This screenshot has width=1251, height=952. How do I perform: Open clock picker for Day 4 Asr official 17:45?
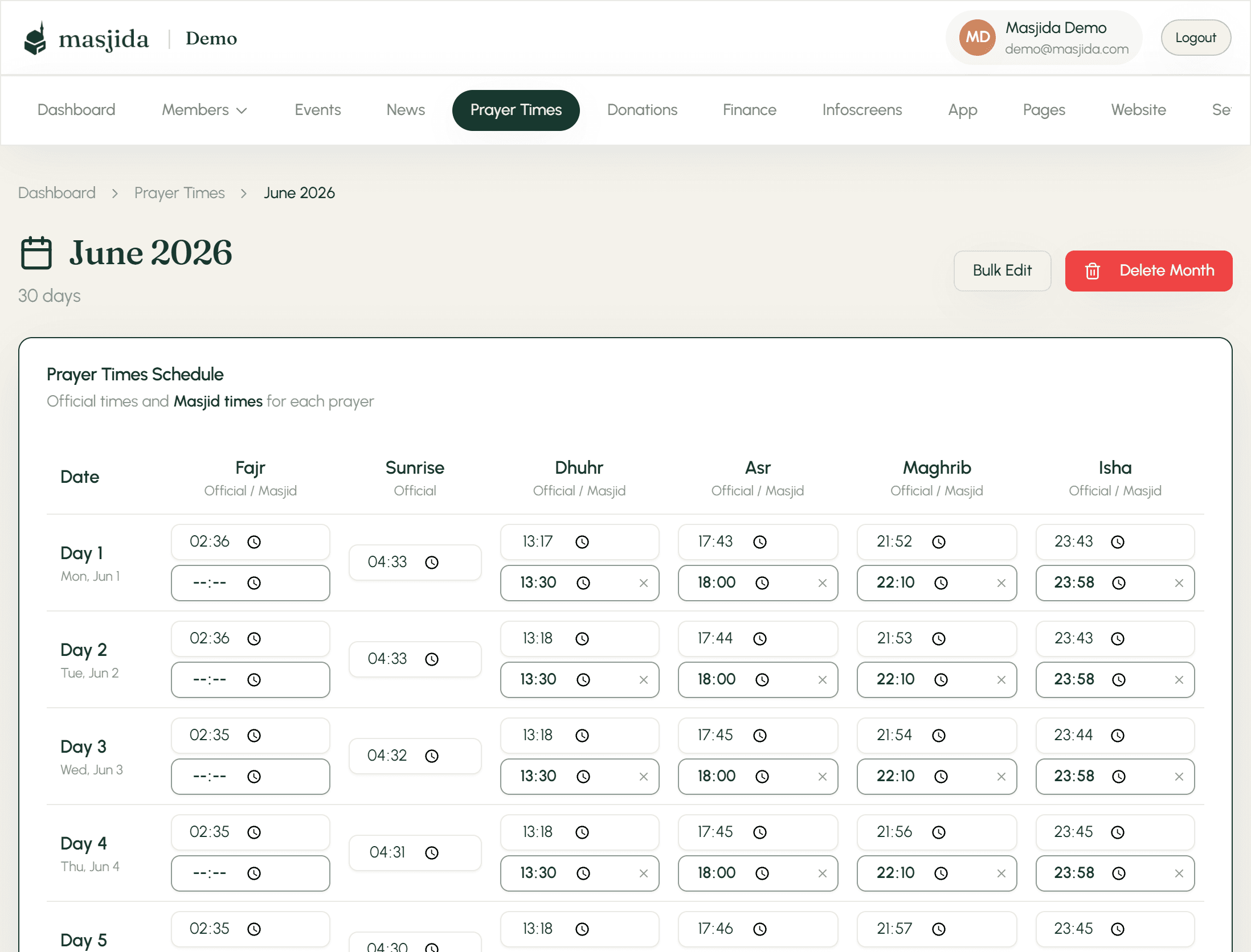click(x=760, y=832)
